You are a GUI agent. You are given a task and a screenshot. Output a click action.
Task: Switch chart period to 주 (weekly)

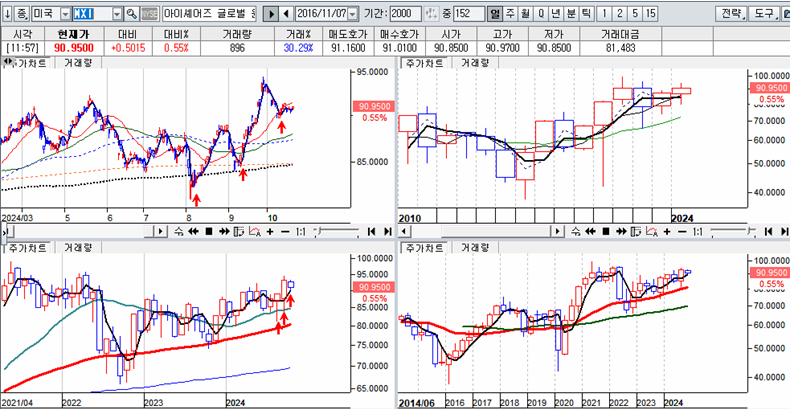click(x=510, y=14)
